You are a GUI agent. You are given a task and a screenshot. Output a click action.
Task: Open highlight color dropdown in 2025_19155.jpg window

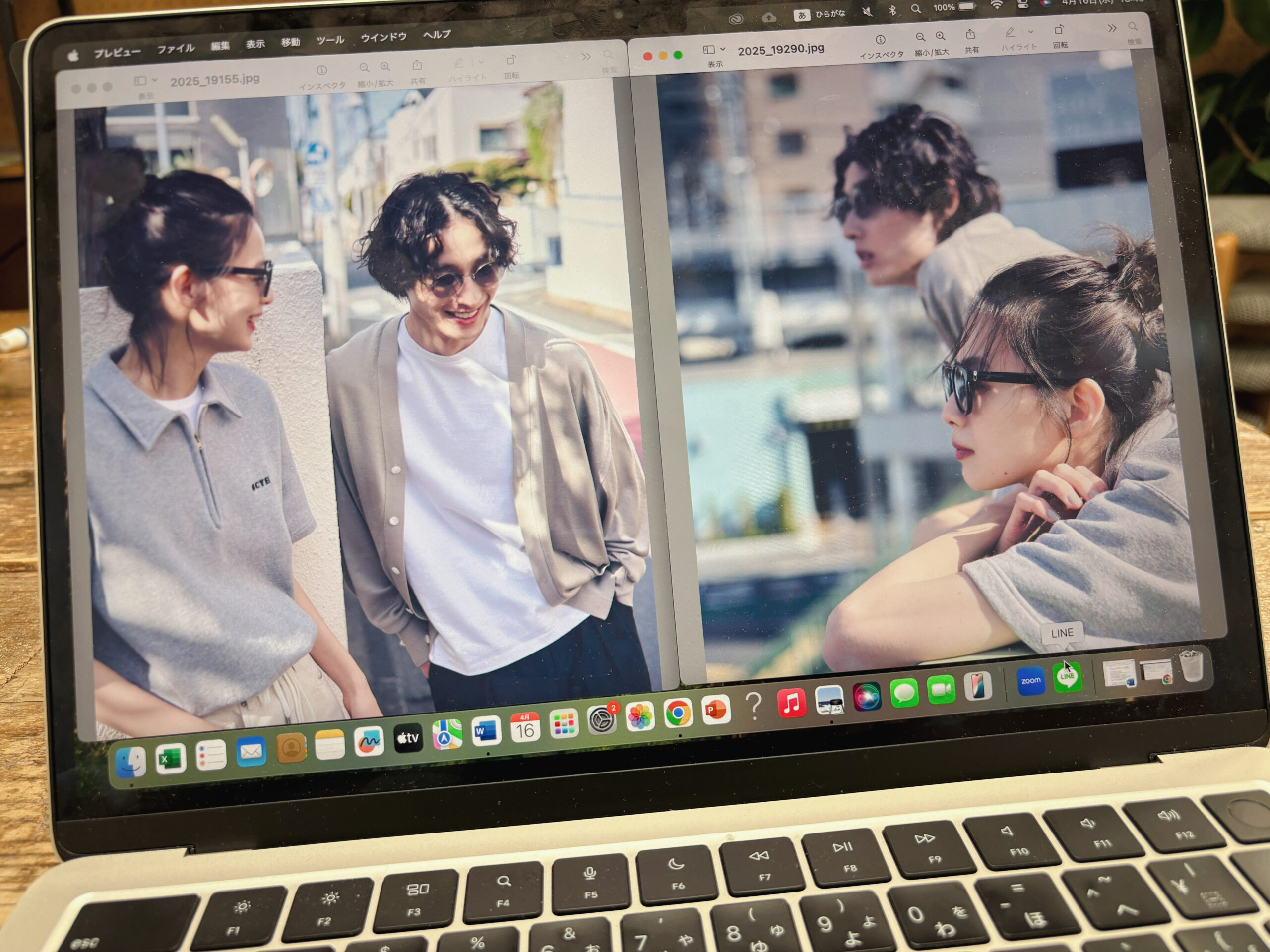point(481,61)
